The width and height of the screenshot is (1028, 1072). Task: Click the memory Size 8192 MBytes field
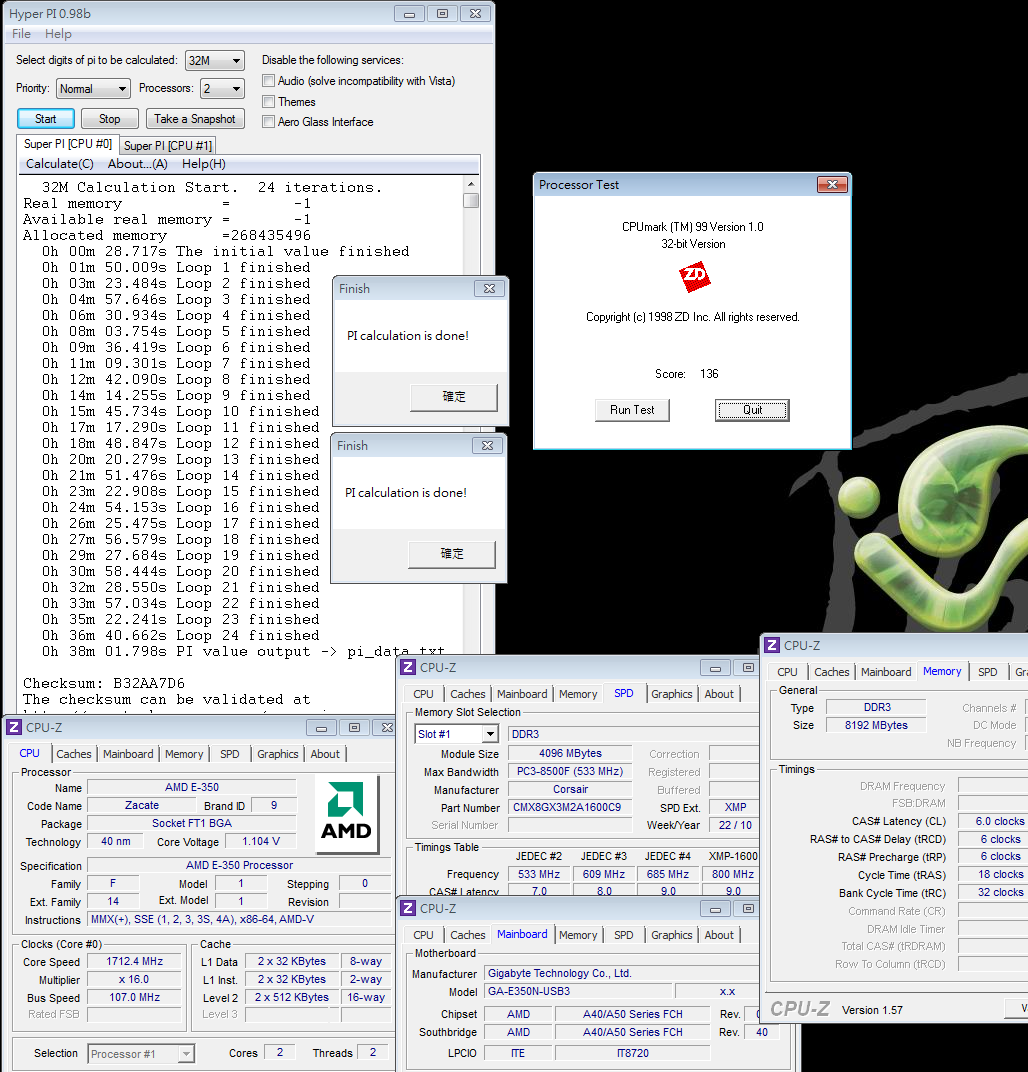click(x=876, y=725)
